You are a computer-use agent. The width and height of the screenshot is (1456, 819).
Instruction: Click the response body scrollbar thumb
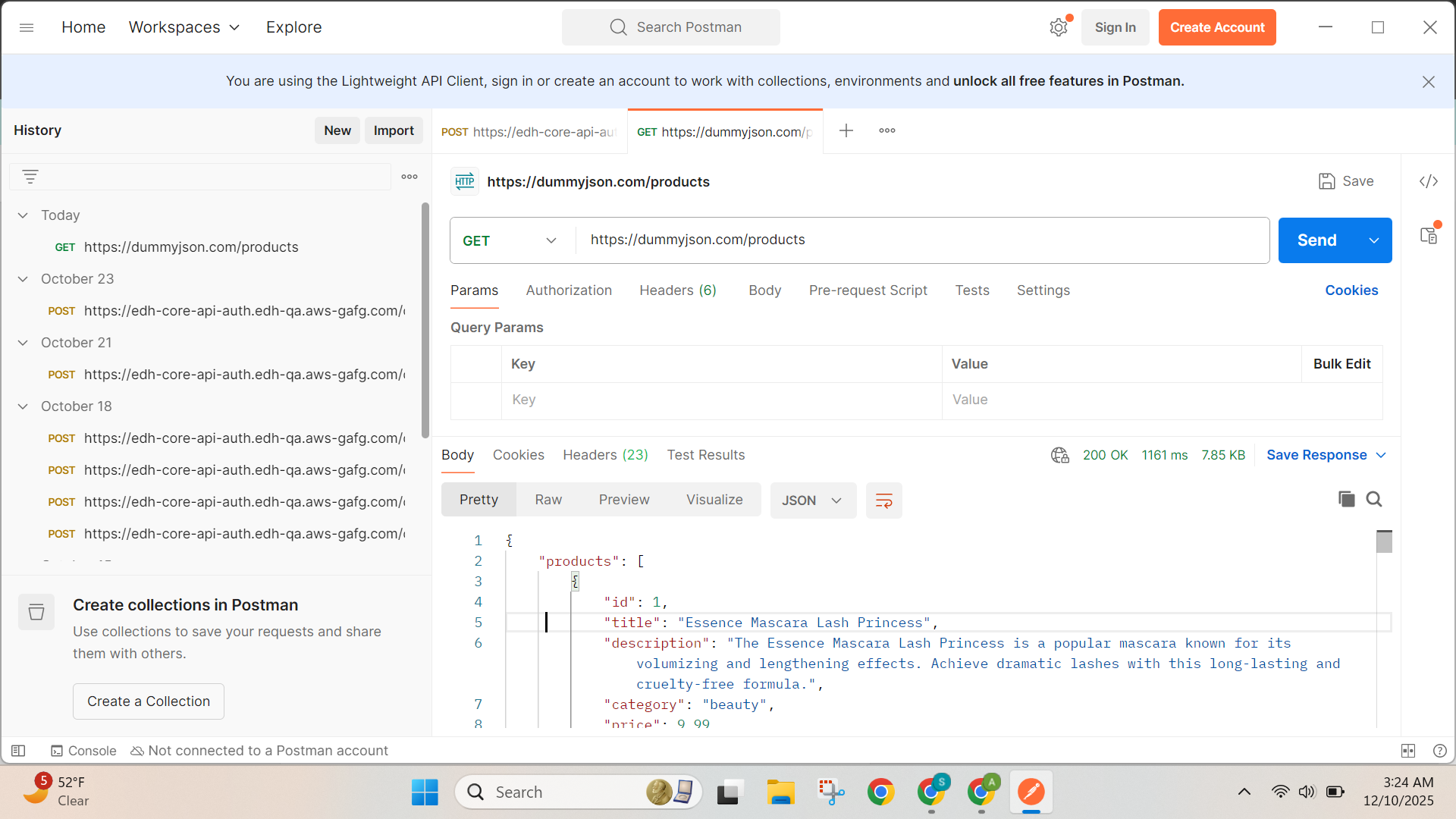pos(1384,541)
